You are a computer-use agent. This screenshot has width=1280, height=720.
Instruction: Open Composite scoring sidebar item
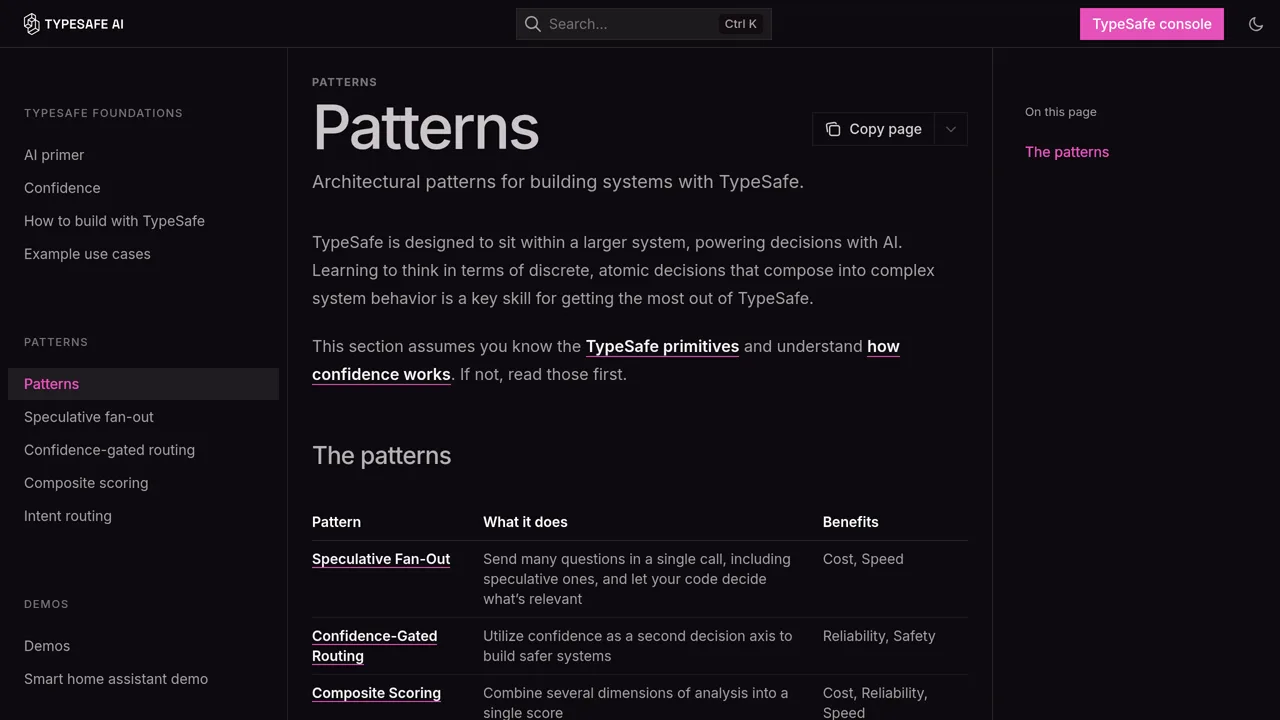tap(86, 483)
